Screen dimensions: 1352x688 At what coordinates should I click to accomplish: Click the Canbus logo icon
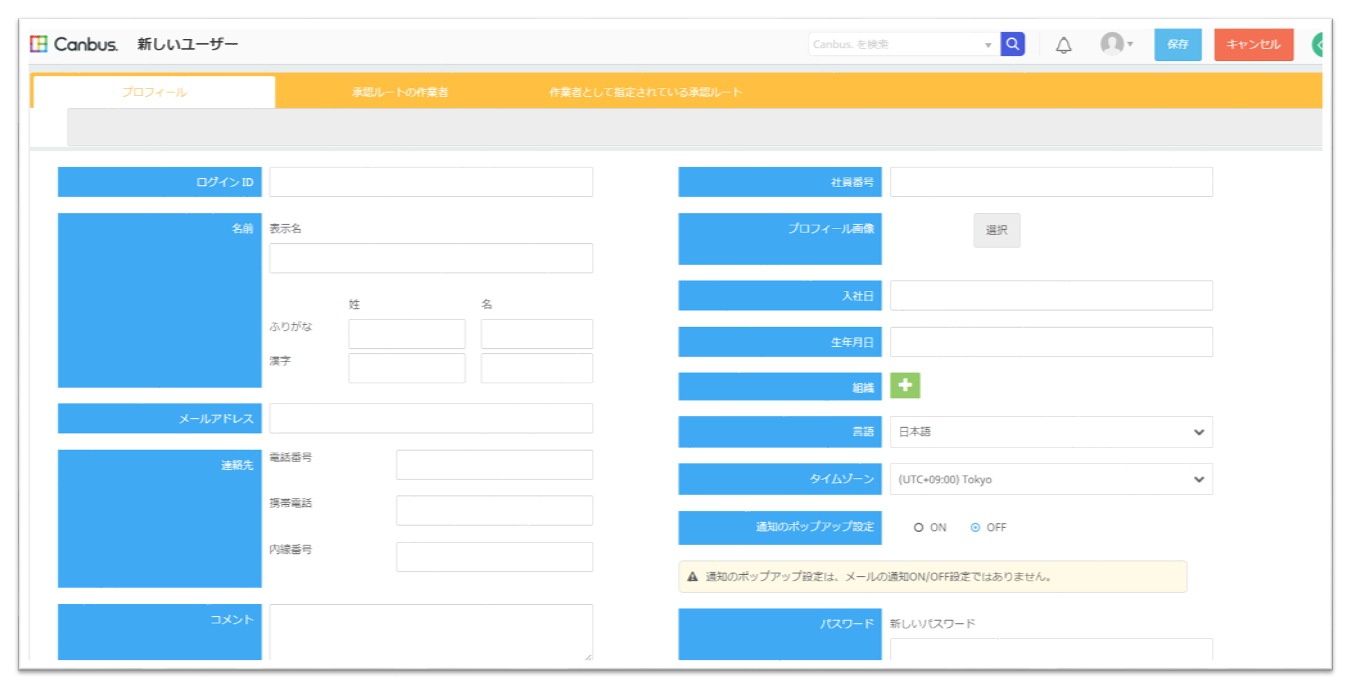click(39, 44)
